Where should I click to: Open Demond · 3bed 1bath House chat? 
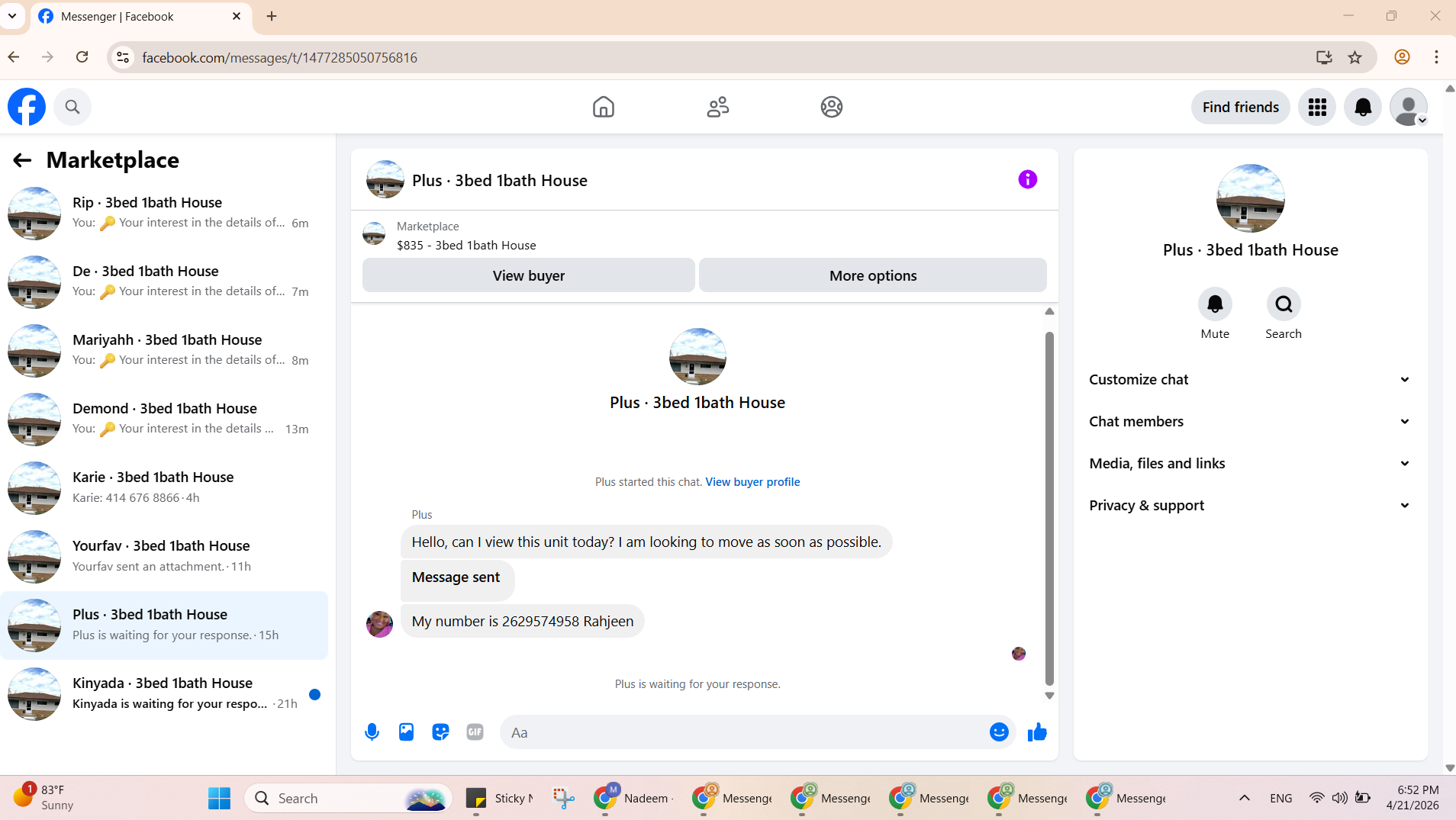click(164, 420)
